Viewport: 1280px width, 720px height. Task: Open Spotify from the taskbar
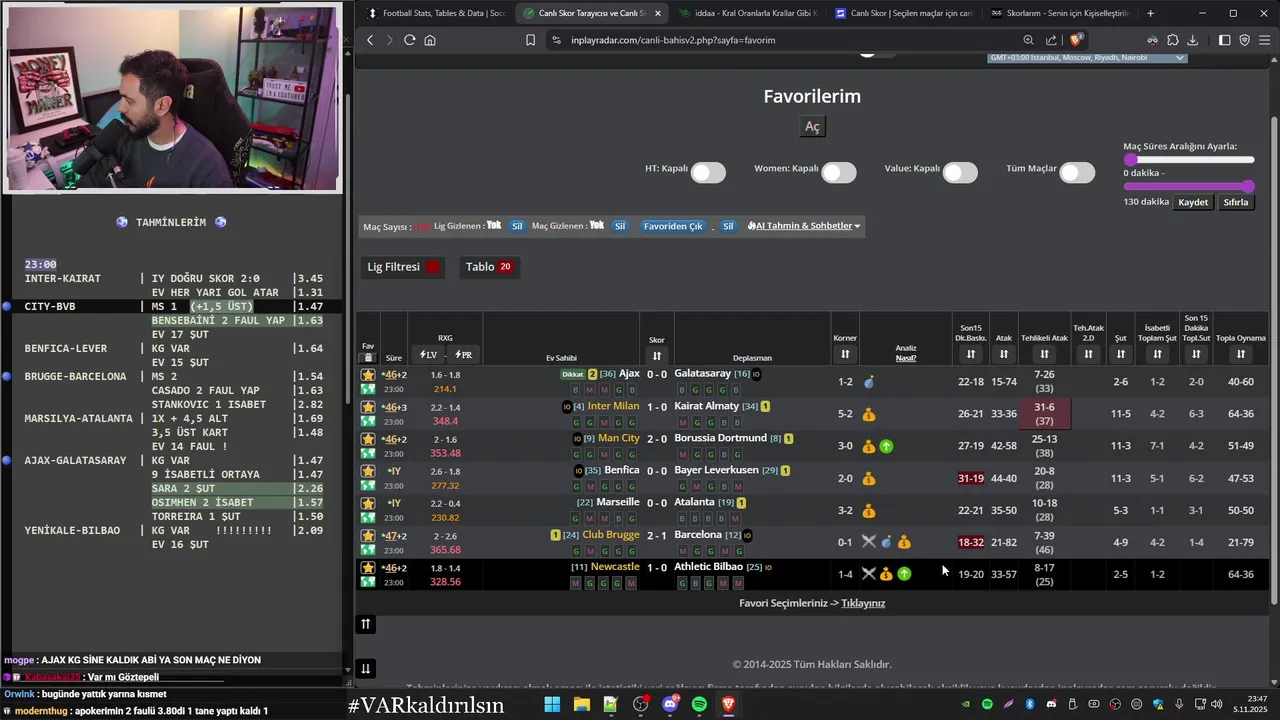[x=699, y=705]
